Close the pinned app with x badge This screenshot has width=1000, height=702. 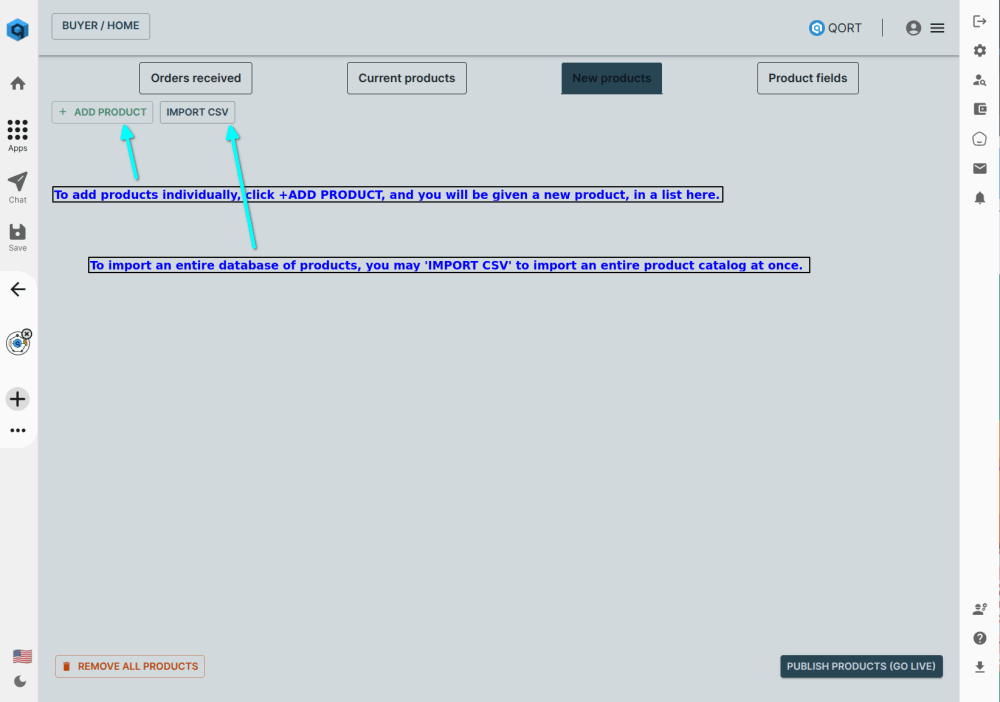[27, 334]
